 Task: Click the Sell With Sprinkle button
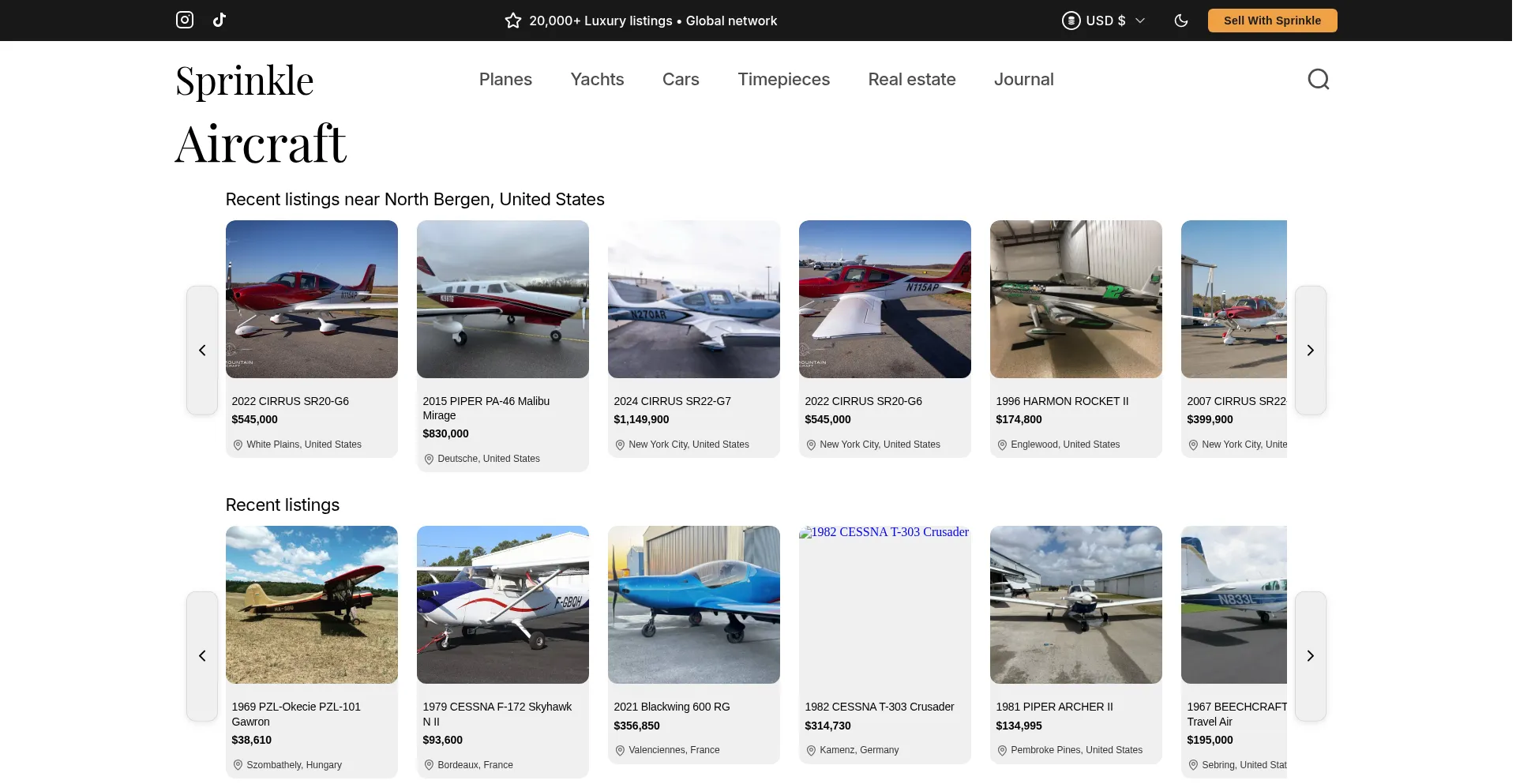pos(1272,21)
